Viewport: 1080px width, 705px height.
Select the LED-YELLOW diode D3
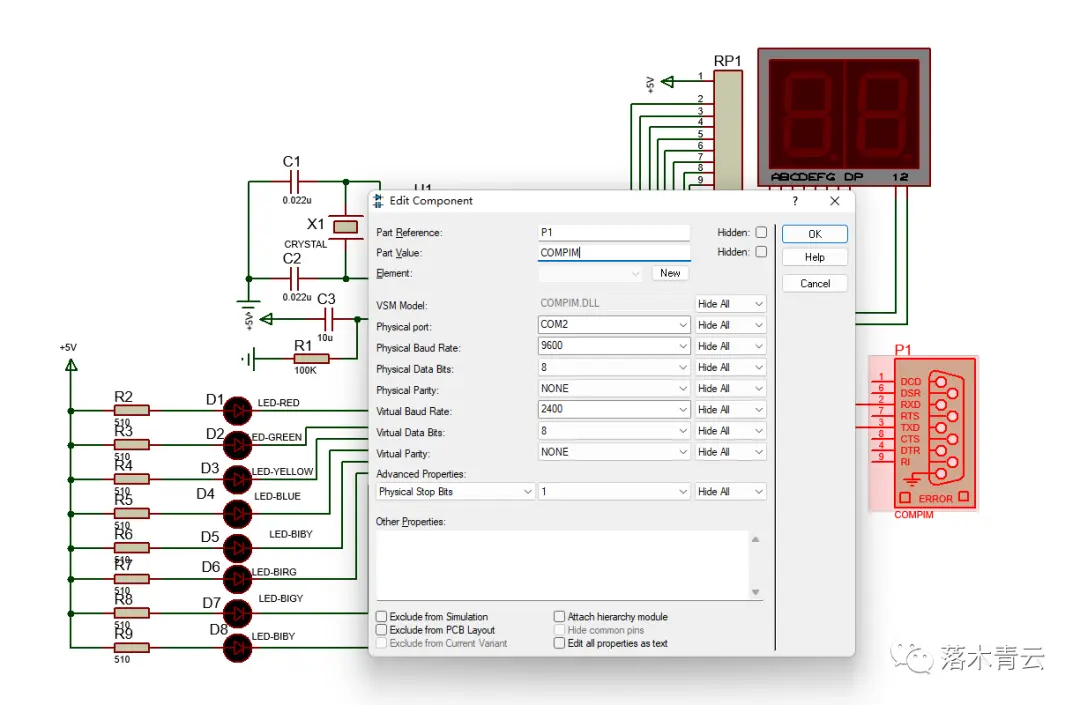tap(237, 478)
